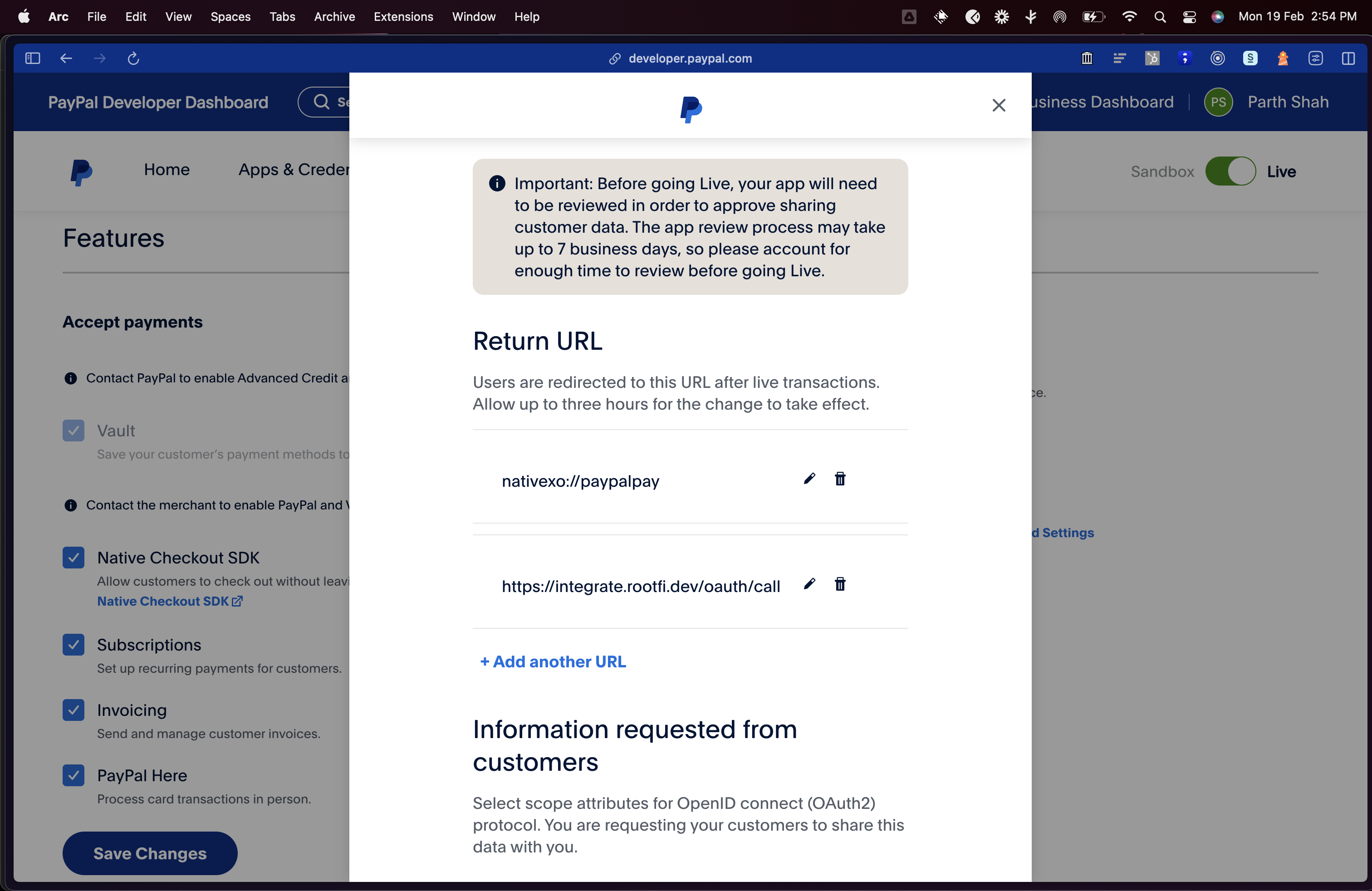Image resolution: width=1372 pixels, height=891 pixels.
Task: Delete the integrate.rootfi.dev return URL
Action: click(x=840, y=584)
